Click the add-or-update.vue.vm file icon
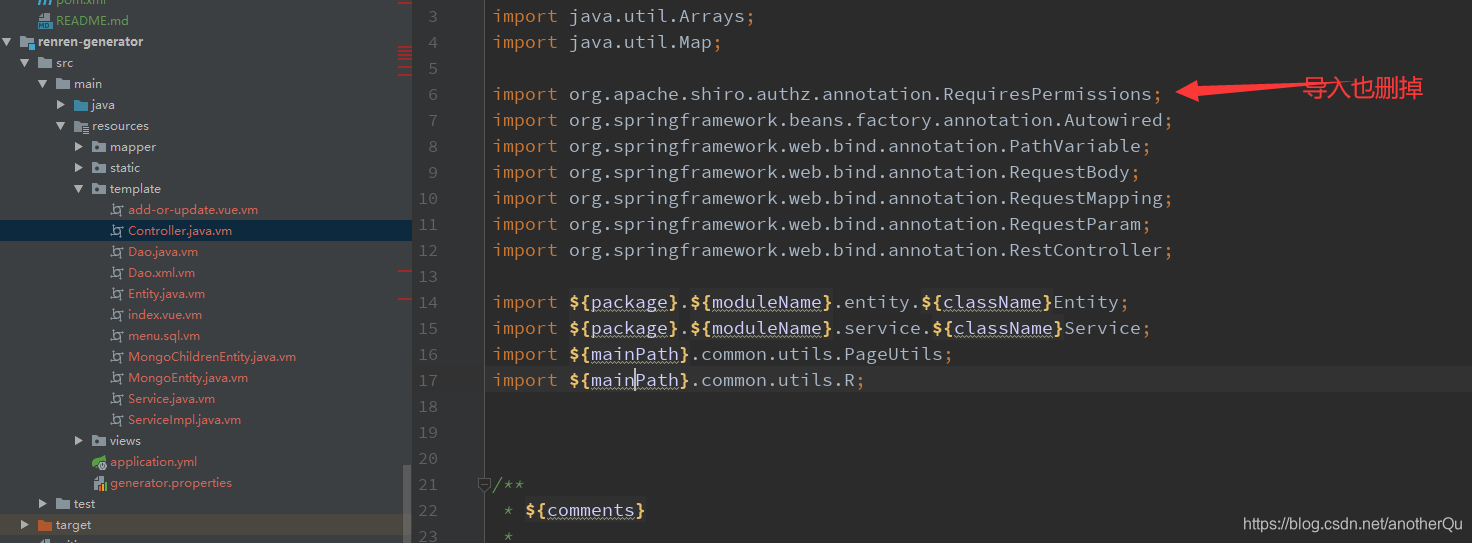This screenshot has width=1472, height=543. coord(117,210)
